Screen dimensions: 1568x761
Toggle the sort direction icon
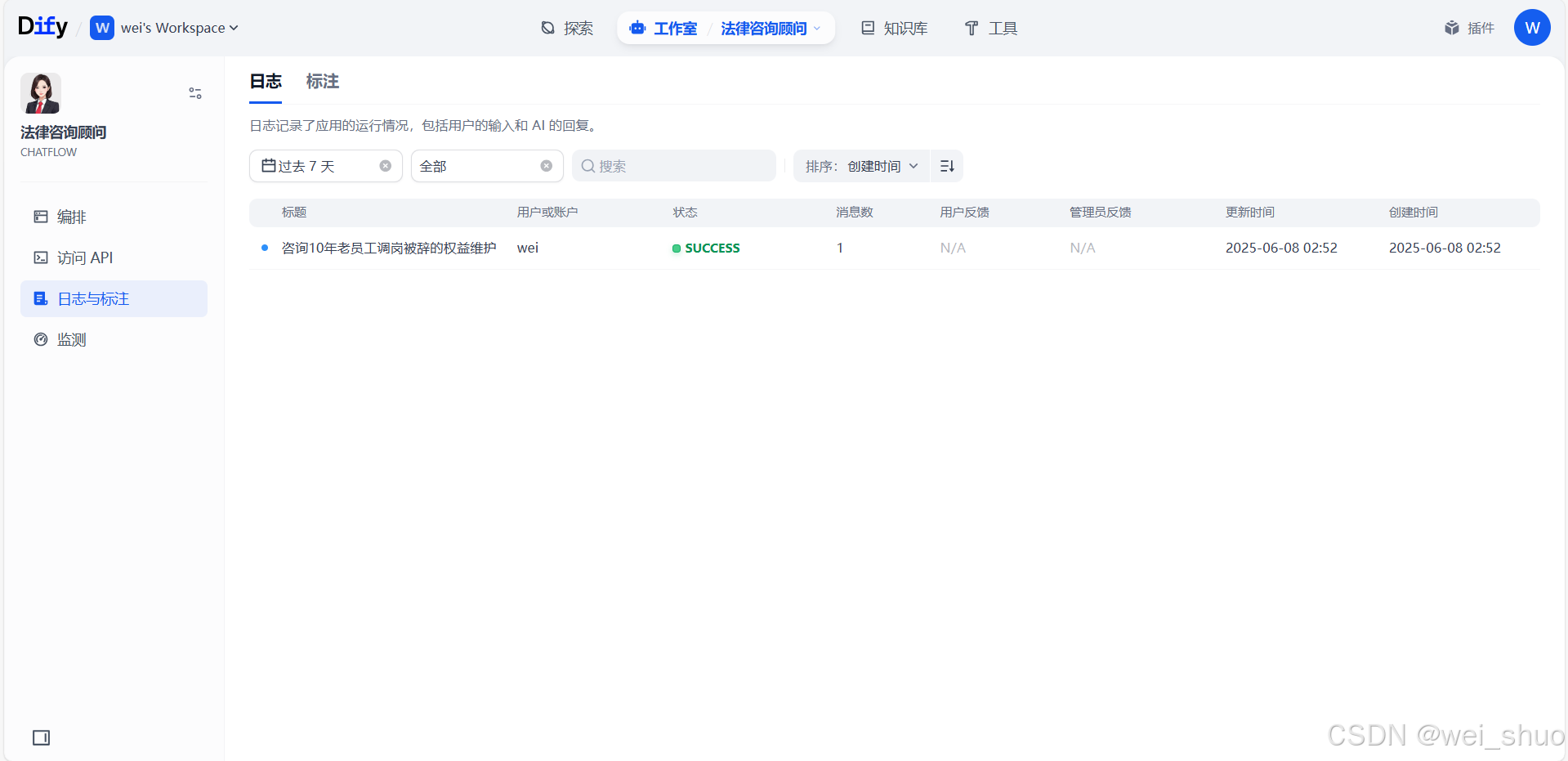pyautogui.click(x=946, y=166)
